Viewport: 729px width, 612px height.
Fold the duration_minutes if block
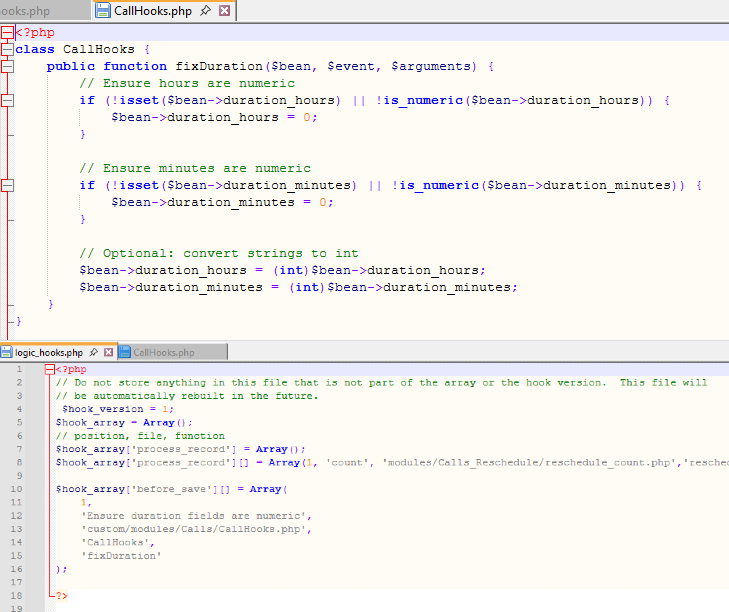click(x=7, y=185)
